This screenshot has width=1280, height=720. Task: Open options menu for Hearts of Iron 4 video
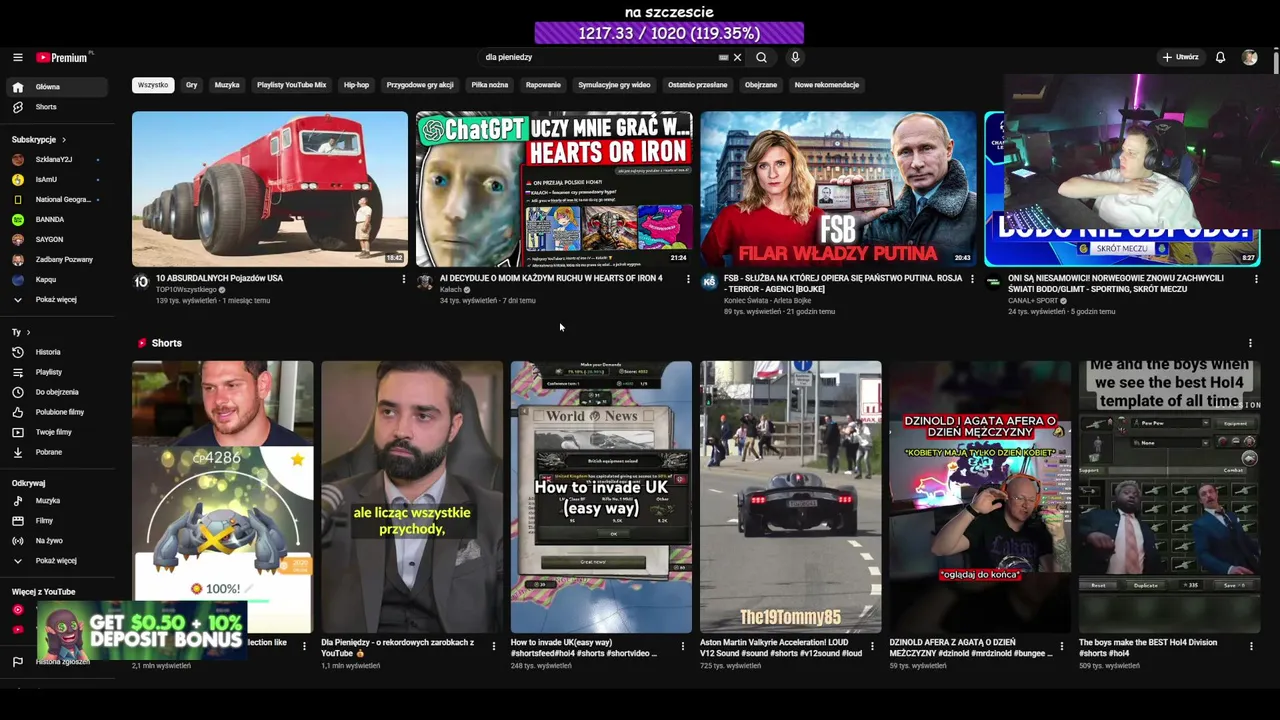coord(688,279)
